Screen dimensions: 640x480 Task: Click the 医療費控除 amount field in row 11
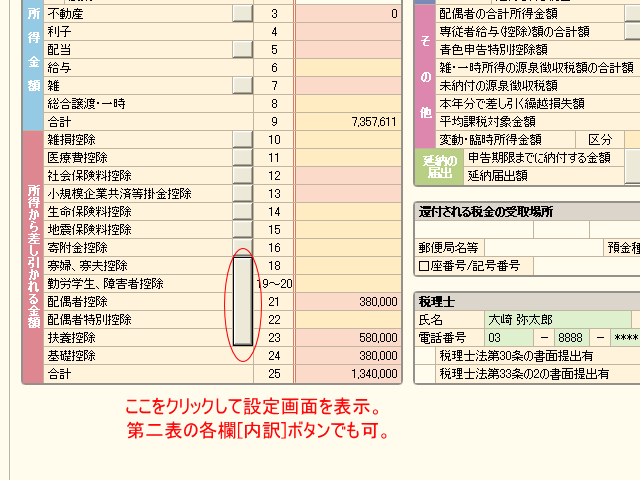(x=348, y=158)
